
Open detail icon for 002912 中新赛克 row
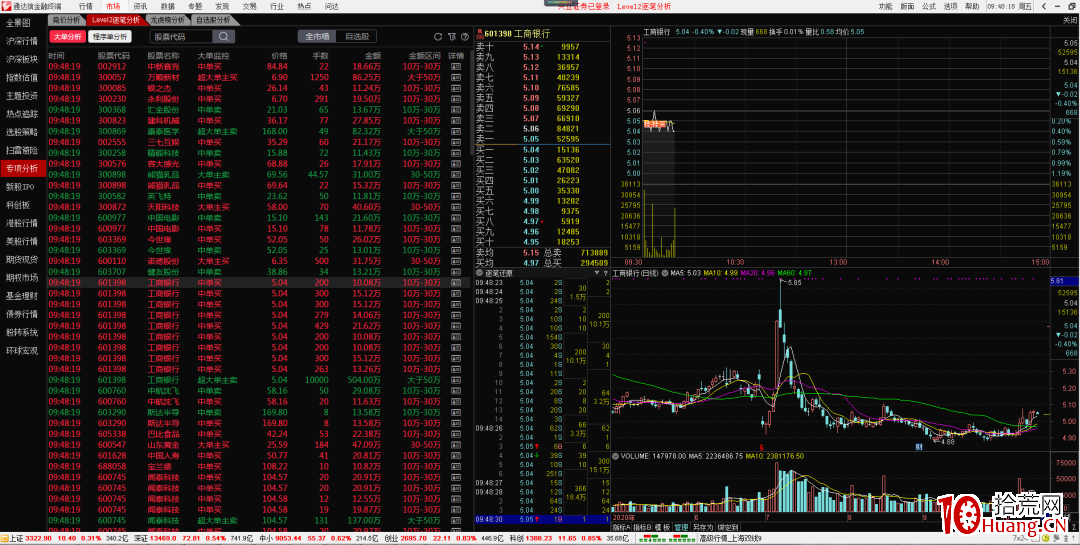455,67
